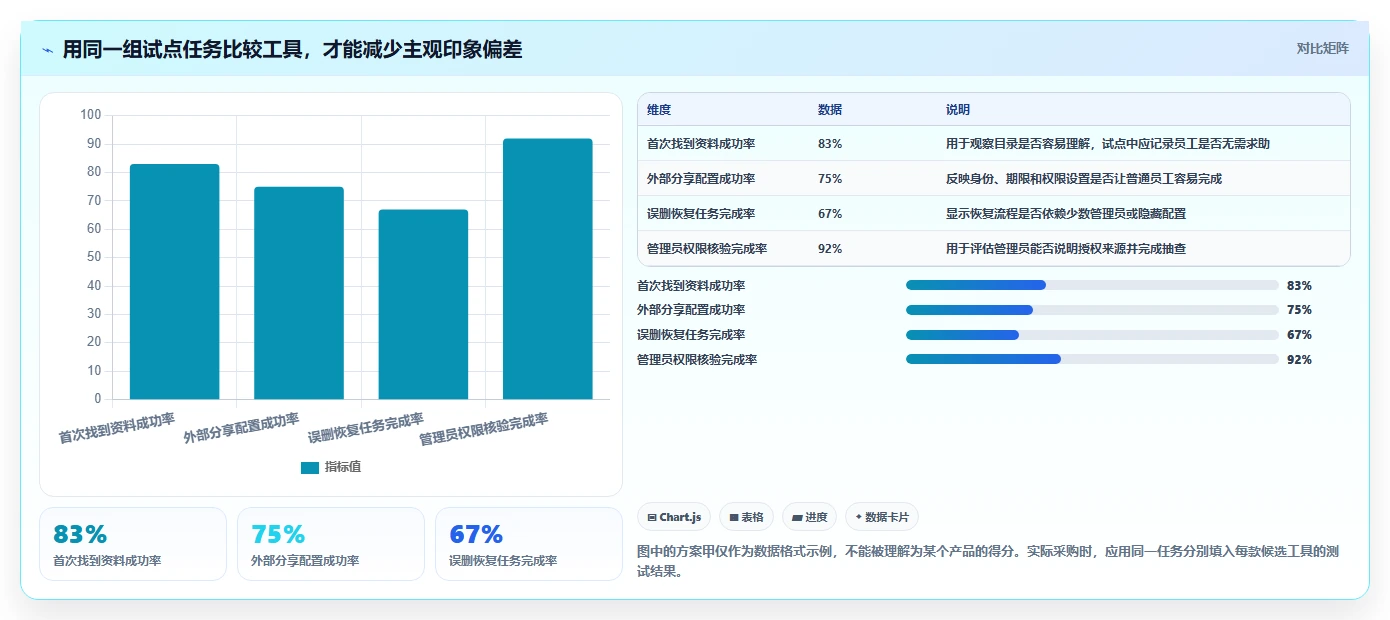Viewport: 1390px width, 620px height.
Task: Click the y-axis label 50
Action: 94,257
